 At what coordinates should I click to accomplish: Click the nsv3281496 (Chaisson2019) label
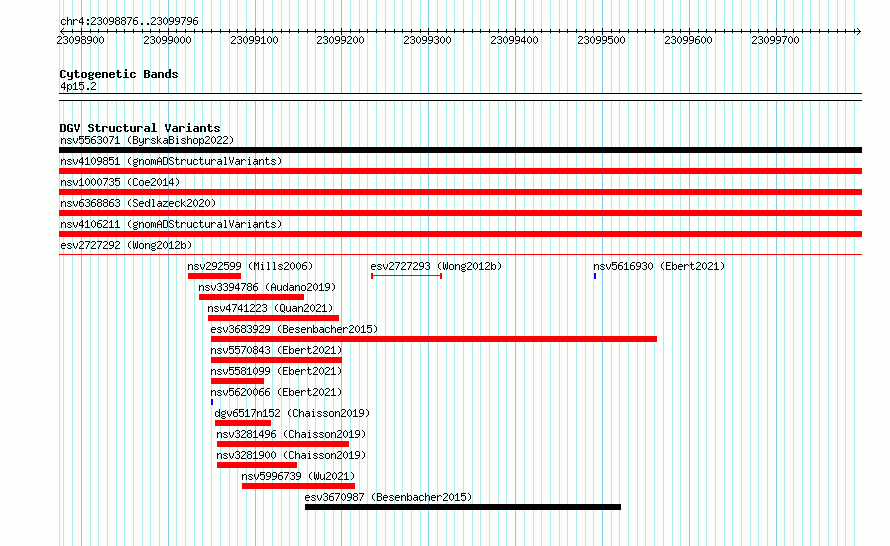[291, 434]
